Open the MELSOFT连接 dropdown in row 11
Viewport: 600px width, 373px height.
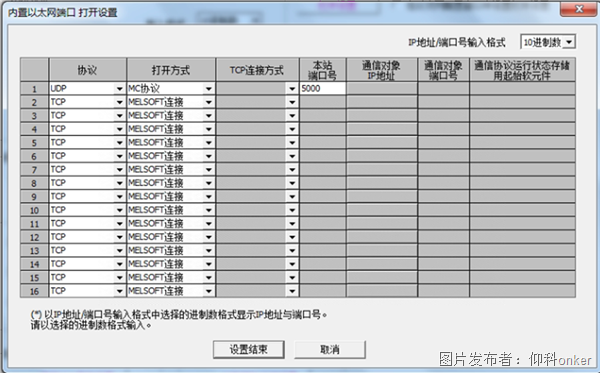(x=209, y=223)
